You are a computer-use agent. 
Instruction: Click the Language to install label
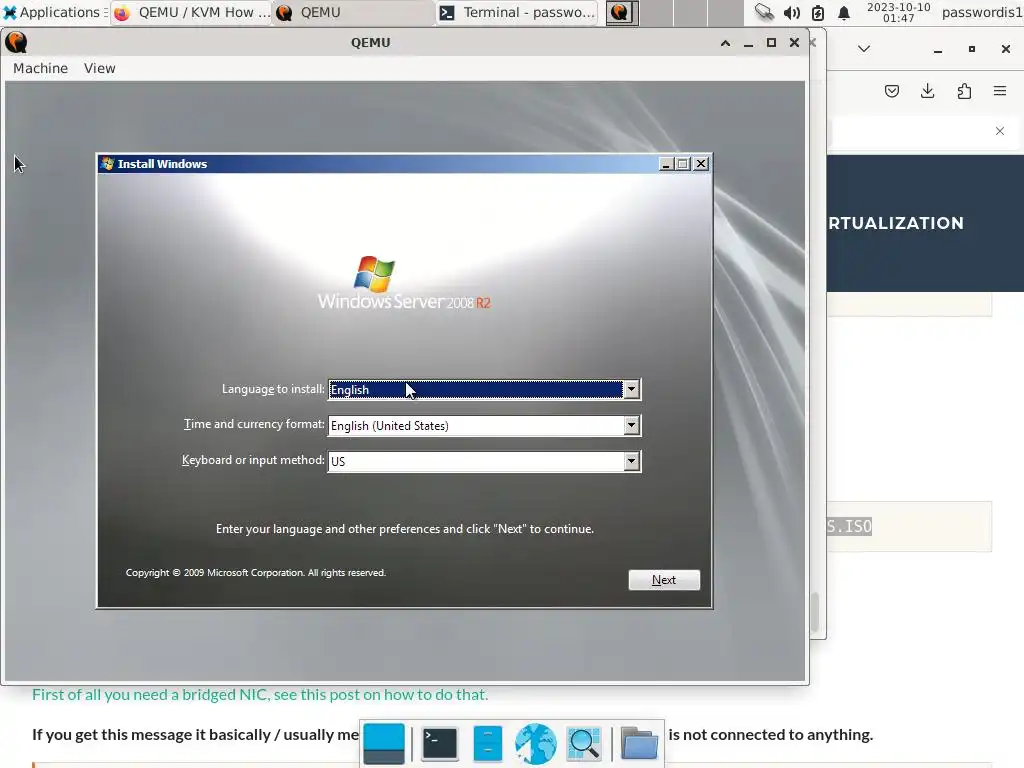click(x=273, y=389)
